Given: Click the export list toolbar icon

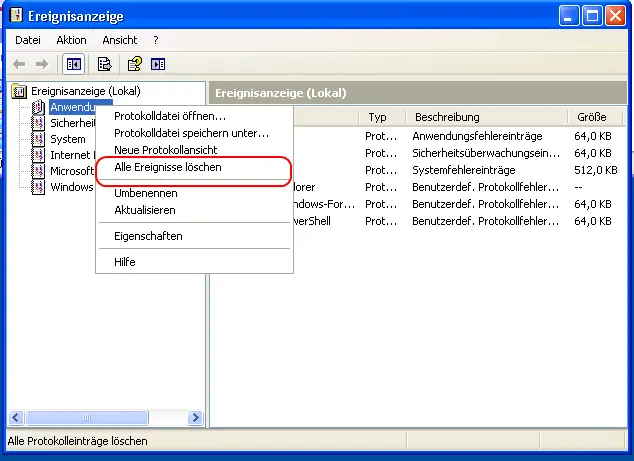Looking at the screenshot, I should click(x=104, y=64).
